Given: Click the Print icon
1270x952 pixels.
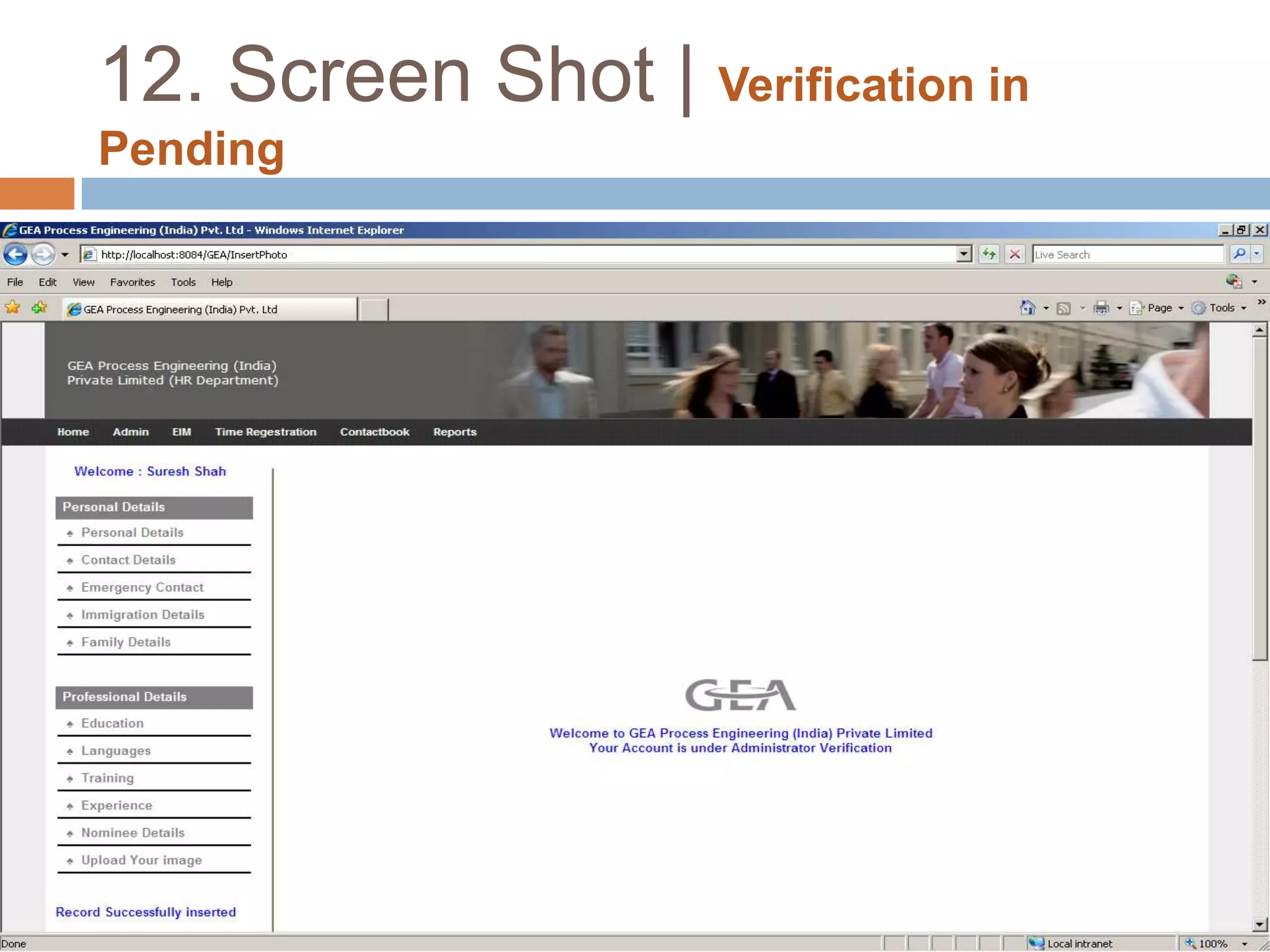Looking at the screenshot, I should click(1101, 307).
